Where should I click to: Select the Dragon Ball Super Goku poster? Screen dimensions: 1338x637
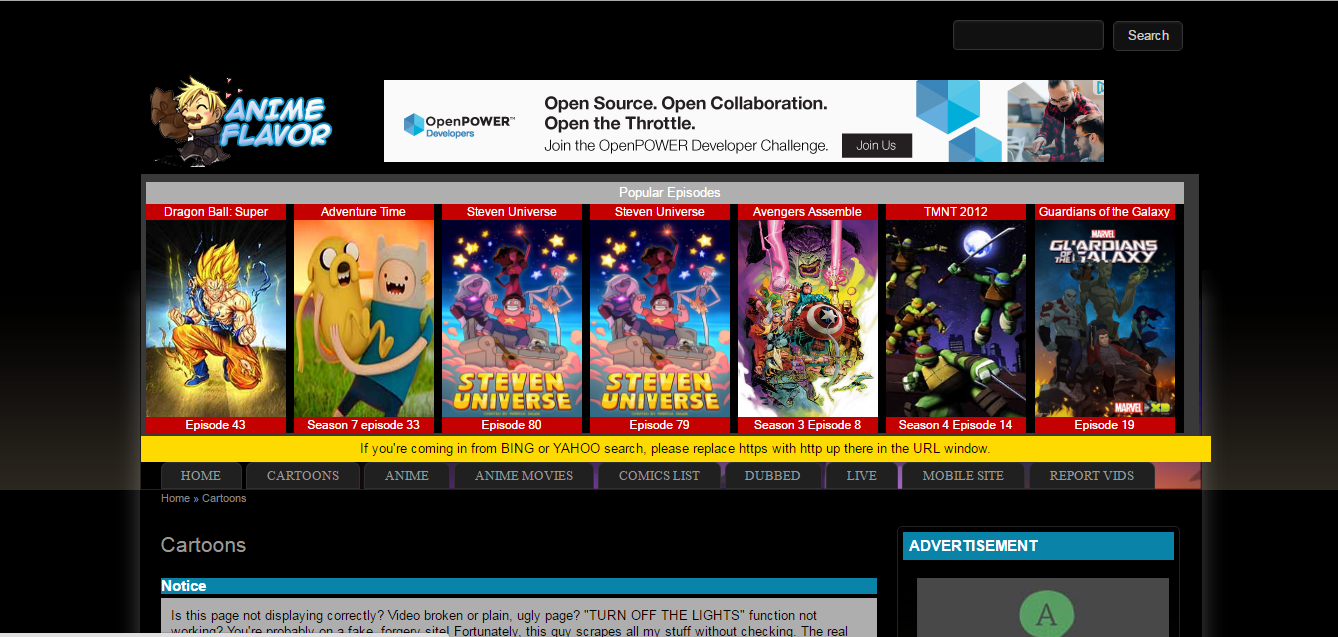coord(216,318)
